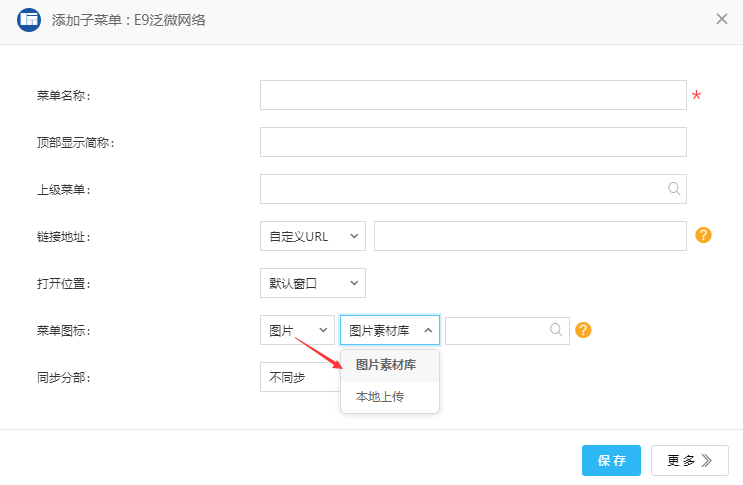This screenshot has height=485, width=743.
Task: Click the URL input next to 自定义URL
Action: (x=530, y=236)
